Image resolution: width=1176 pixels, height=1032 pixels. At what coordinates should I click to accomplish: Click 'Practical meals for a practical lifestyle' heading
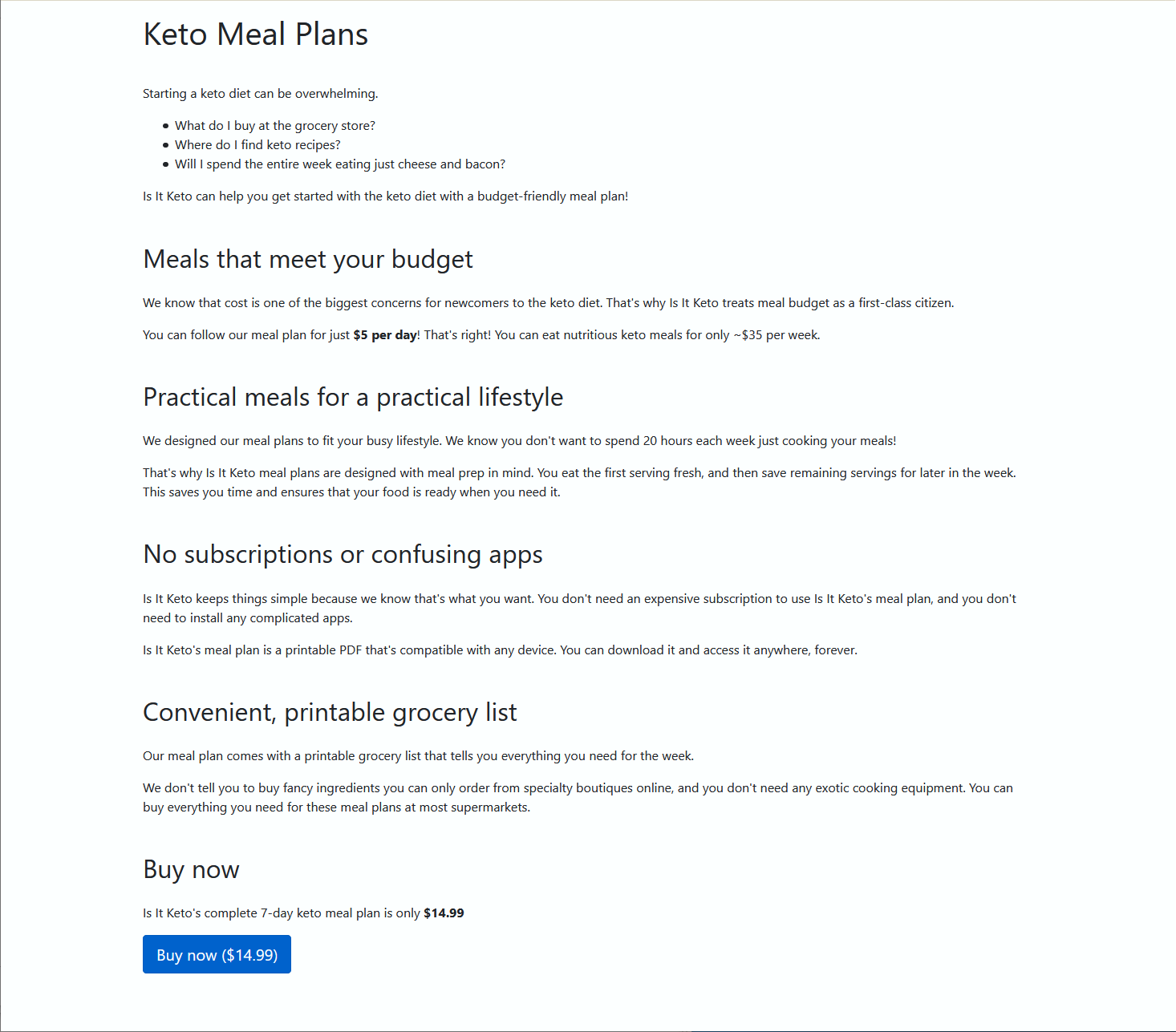coord(353,398)
